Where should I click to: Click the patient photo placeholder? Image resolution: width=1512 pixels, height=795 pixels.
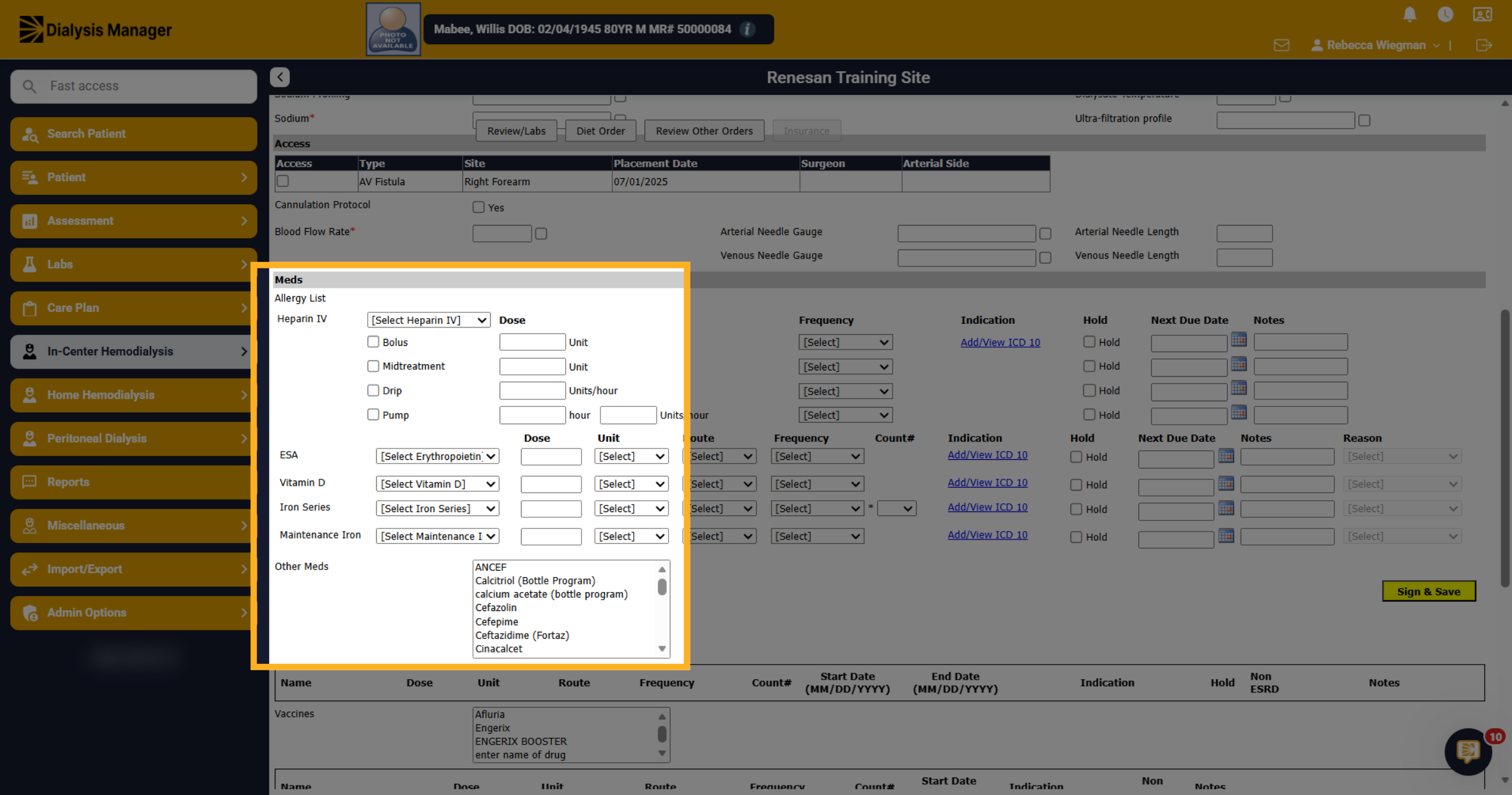[x=393, y=30]
